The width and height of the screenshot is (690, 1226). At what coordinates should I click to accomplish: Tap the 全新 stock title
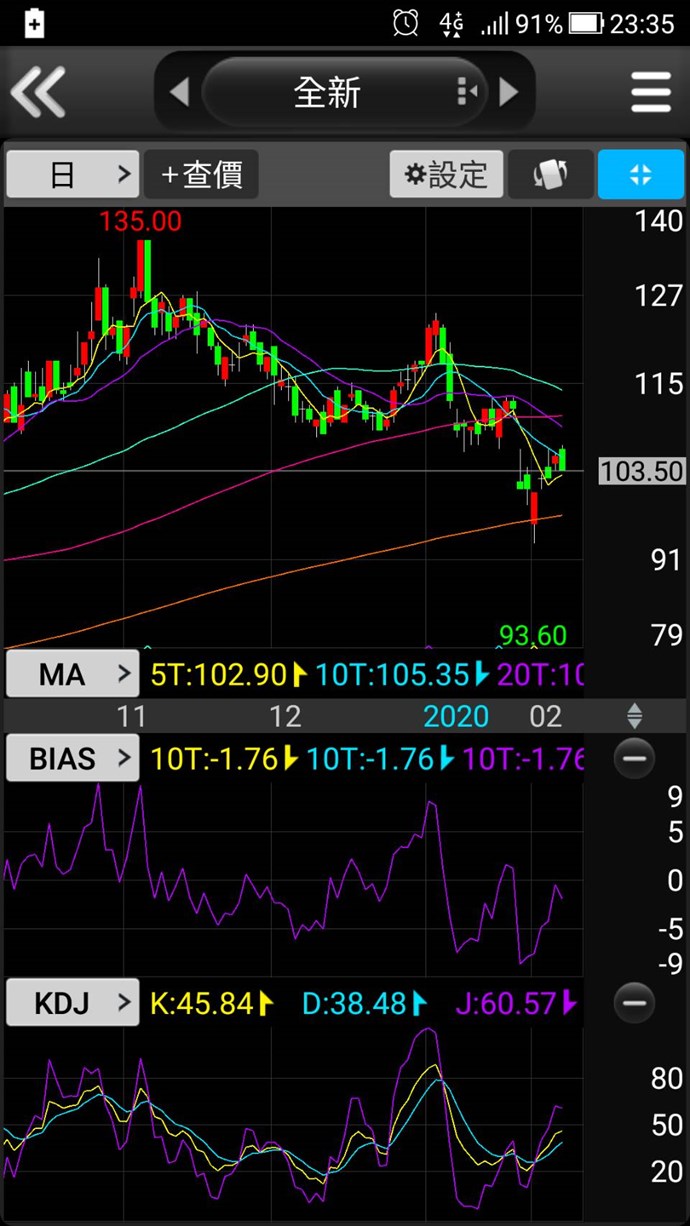click(x=327, y=93)
